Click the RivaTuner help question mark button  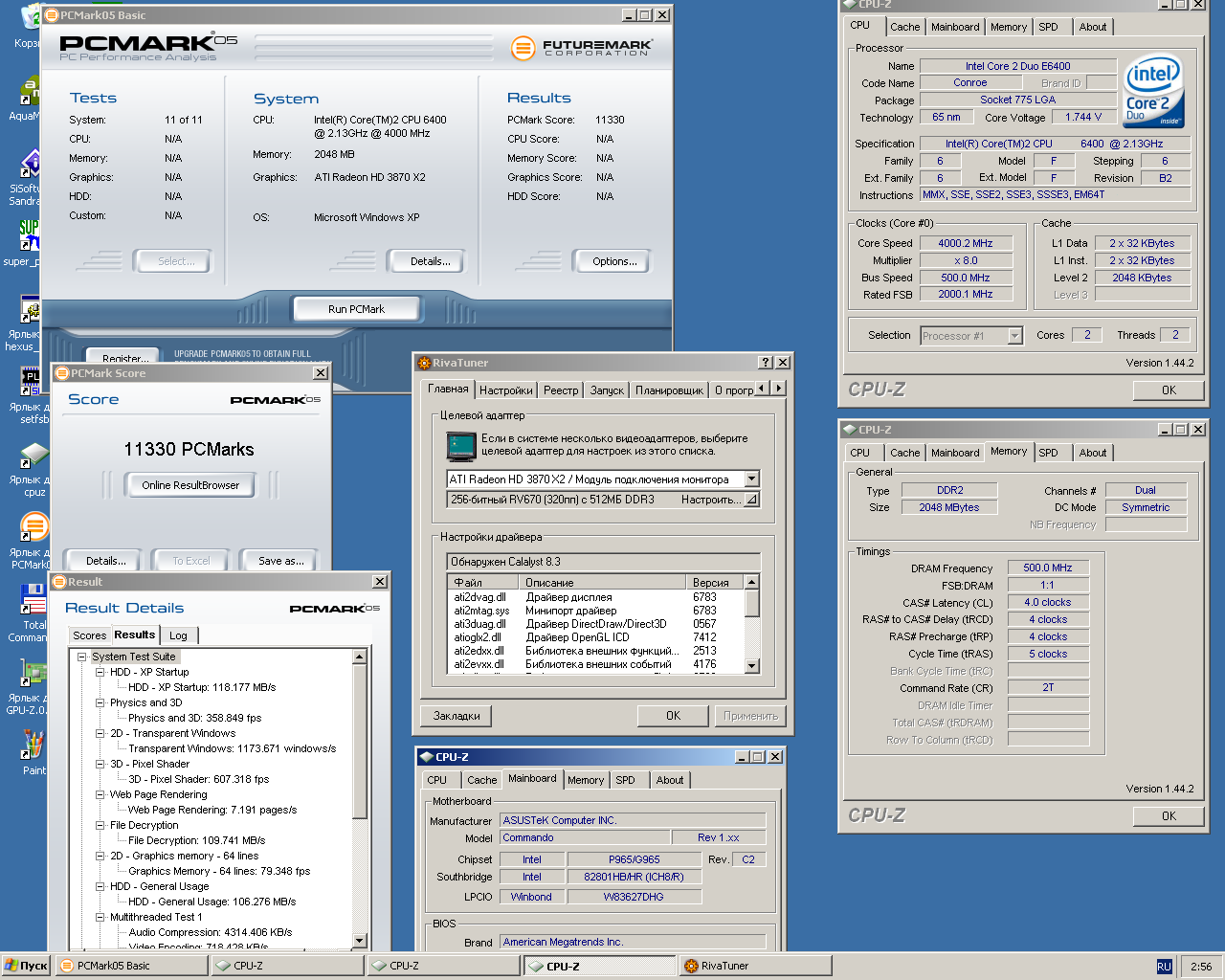[x=765, y=363]
